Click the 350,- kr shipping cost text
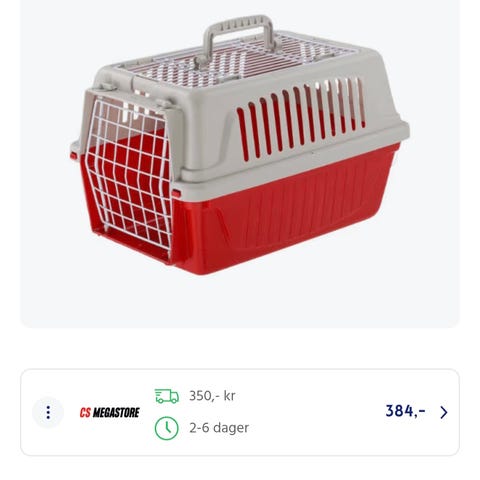 click(212, 396)
